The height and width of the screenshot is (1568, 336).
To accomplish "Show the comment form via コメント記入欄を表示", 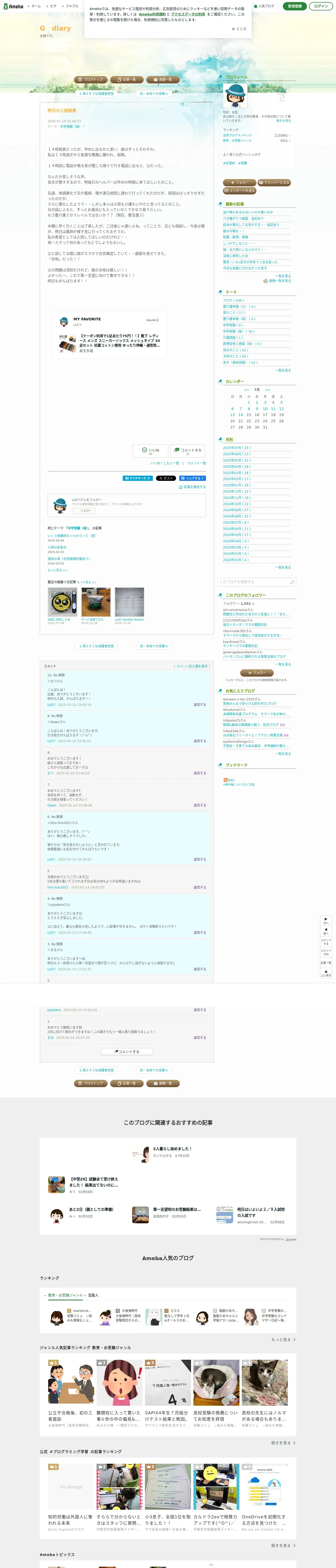I will (x=192, y=666).
